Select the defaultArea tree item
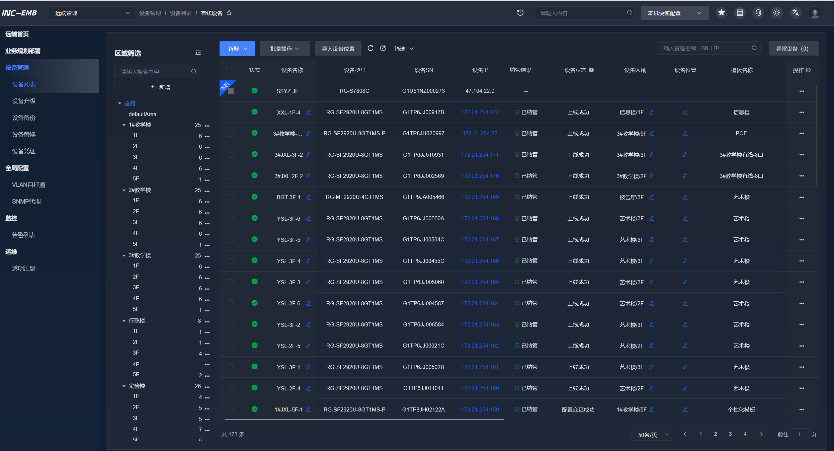 tap(143, 114)
